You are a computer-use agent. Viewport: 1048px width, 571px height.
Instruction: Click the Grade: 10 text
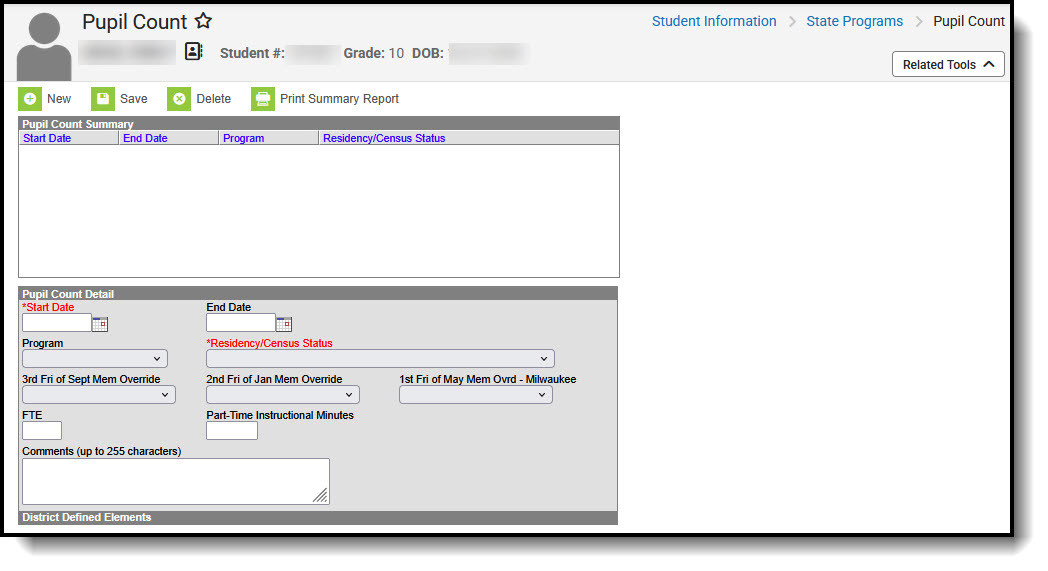coord(374,53)
